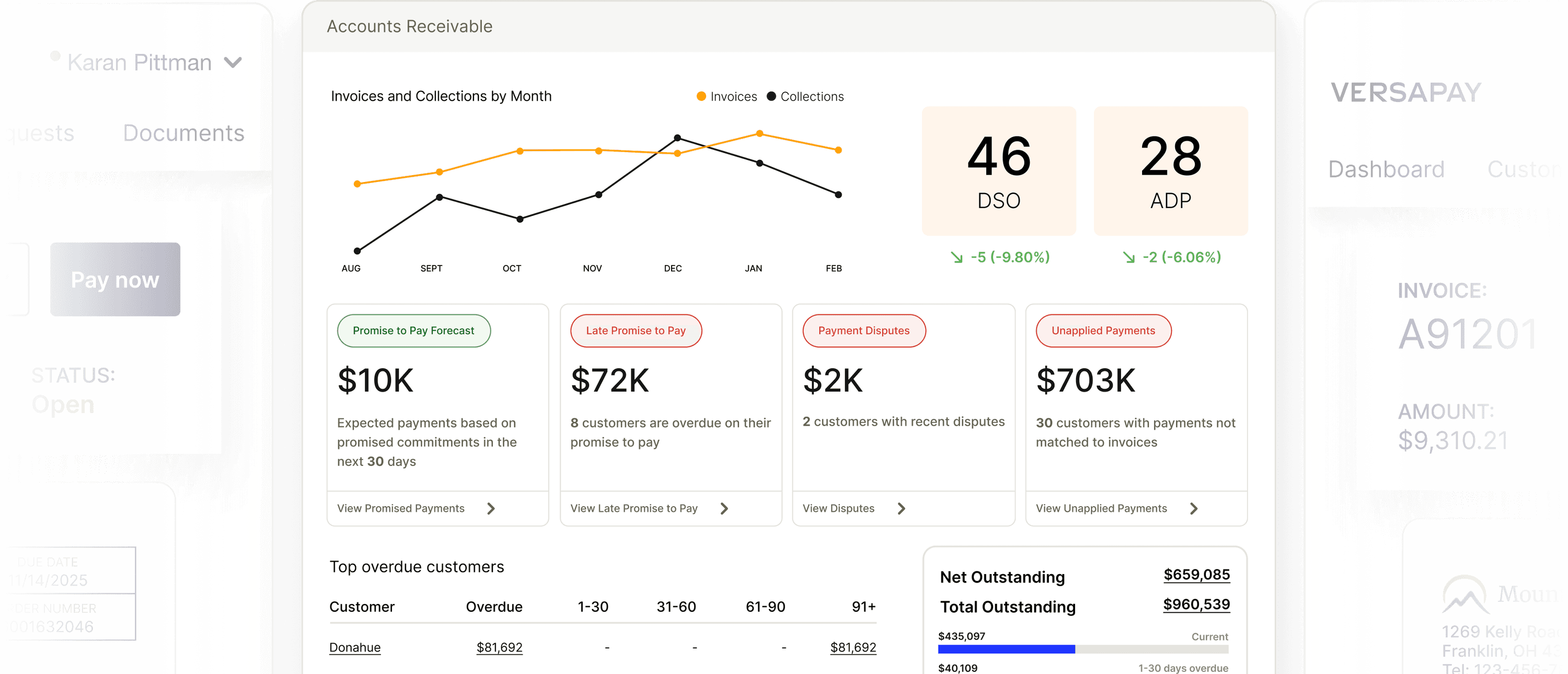Click the -2 (-6.06%) ADP change text
This screenshot has width=1568, height=674.
[1181, 258]
